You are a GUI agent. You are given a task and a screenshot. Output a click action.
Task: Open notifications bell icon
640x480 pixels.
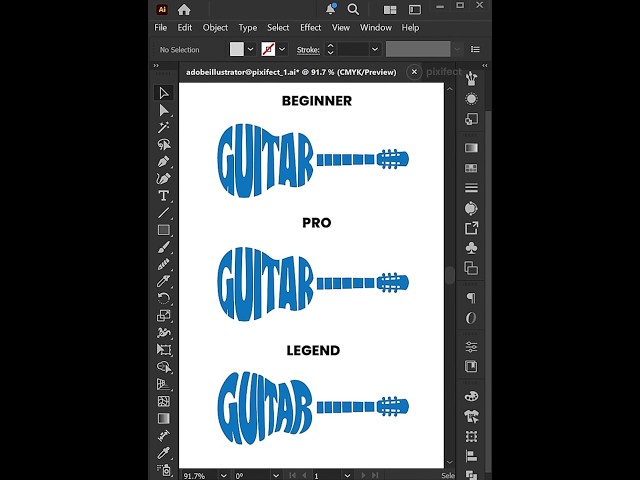point(330,9)
